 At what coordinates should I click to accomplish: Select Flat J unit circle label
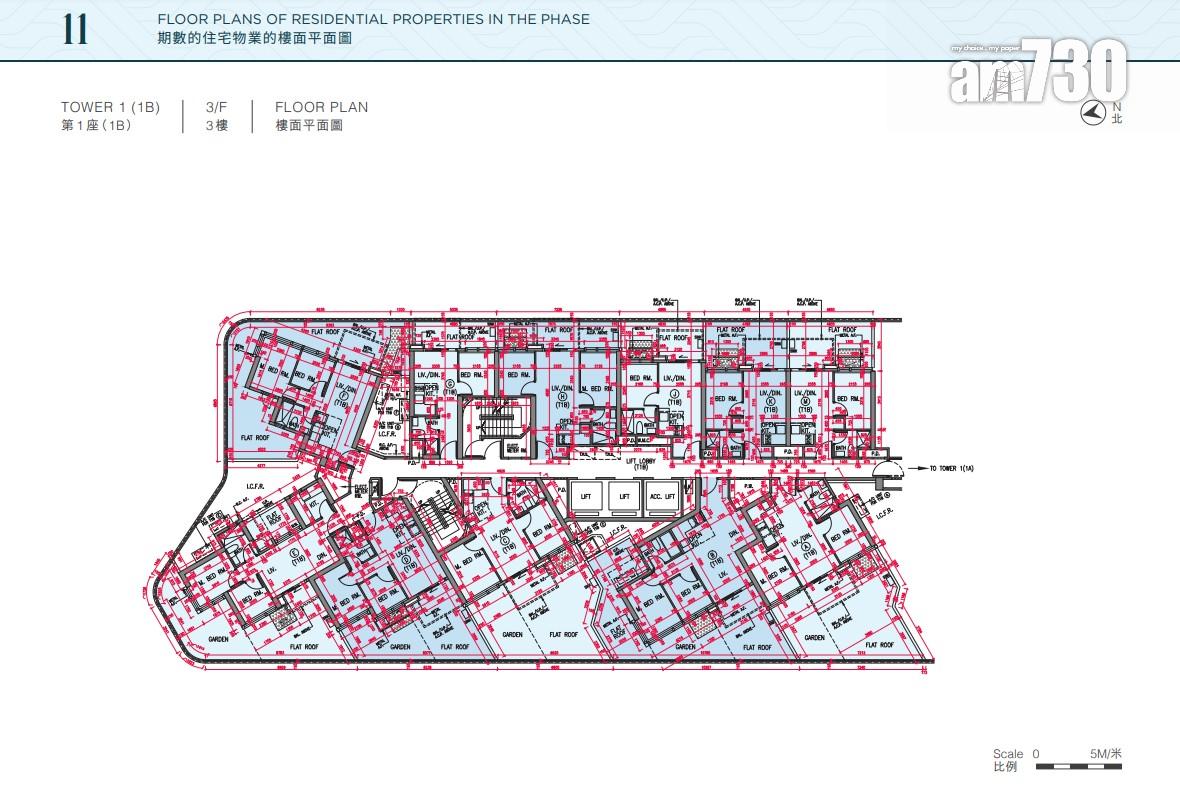[674, 395]
